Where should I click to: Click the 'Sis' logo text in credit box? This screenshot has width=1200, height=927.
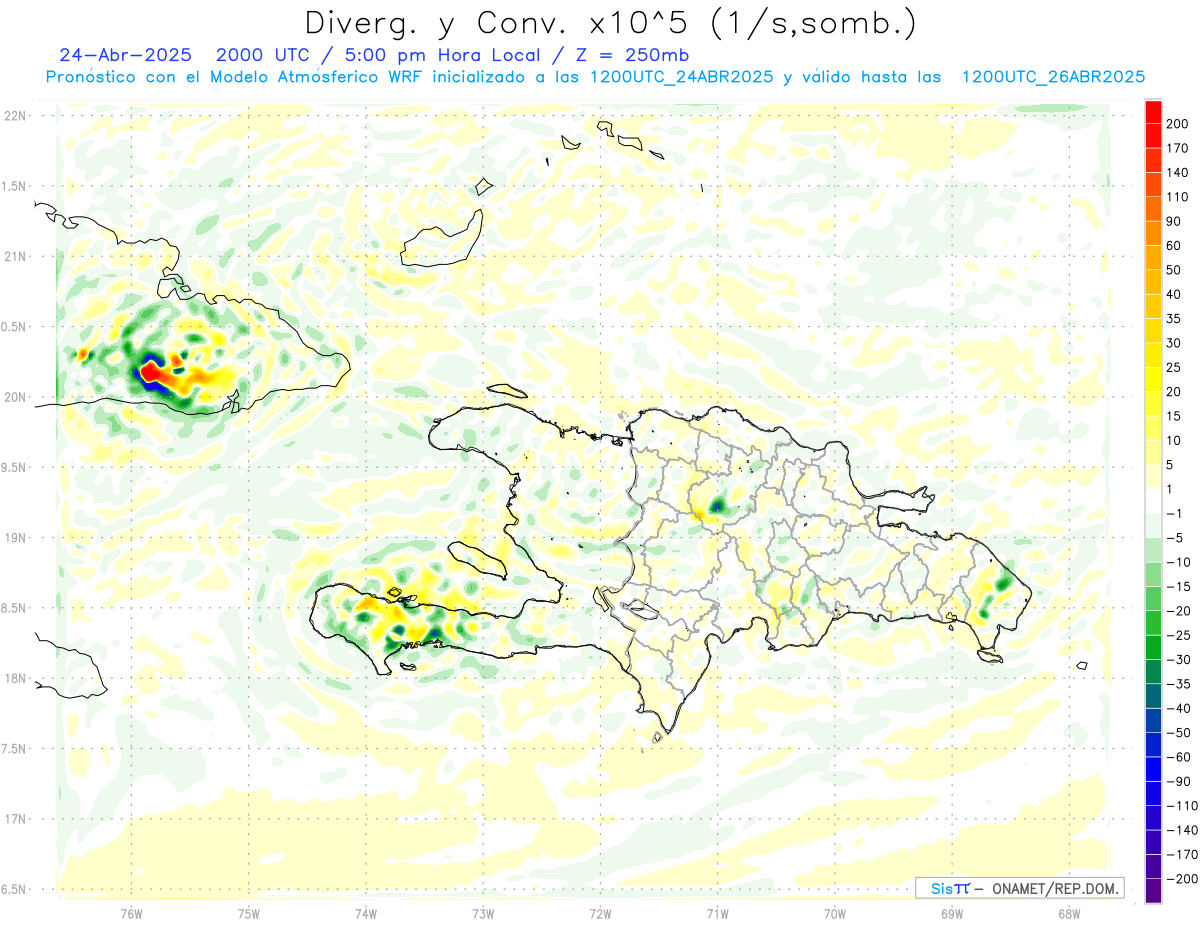pos(941,888)
